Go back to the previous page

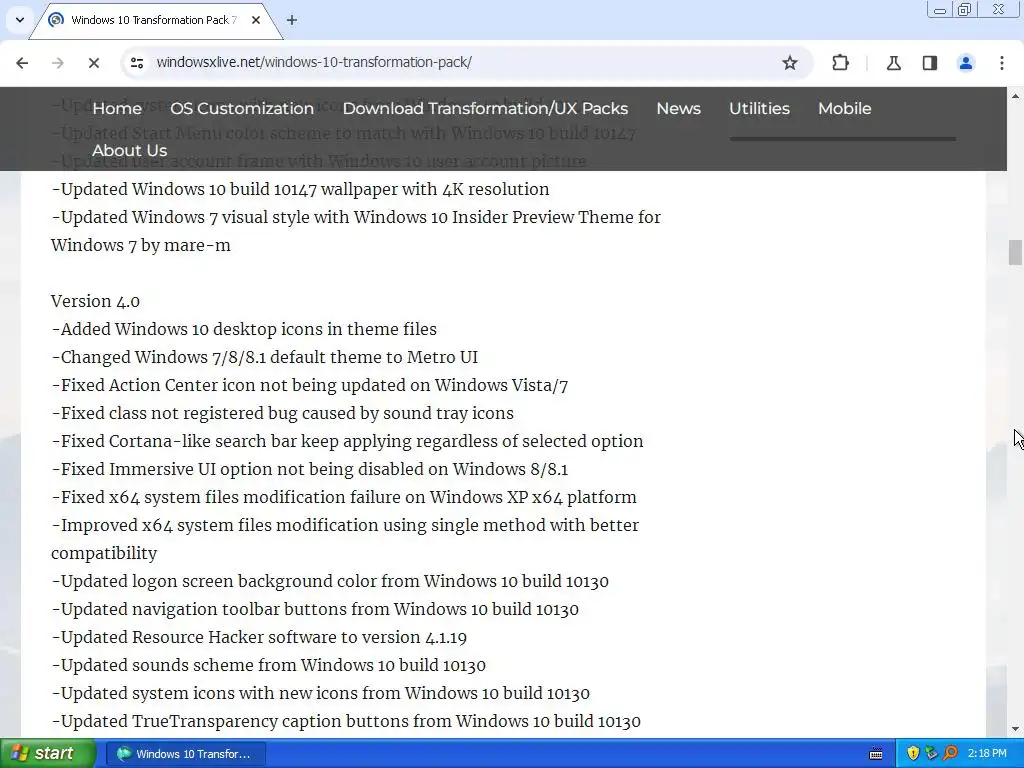22,63
